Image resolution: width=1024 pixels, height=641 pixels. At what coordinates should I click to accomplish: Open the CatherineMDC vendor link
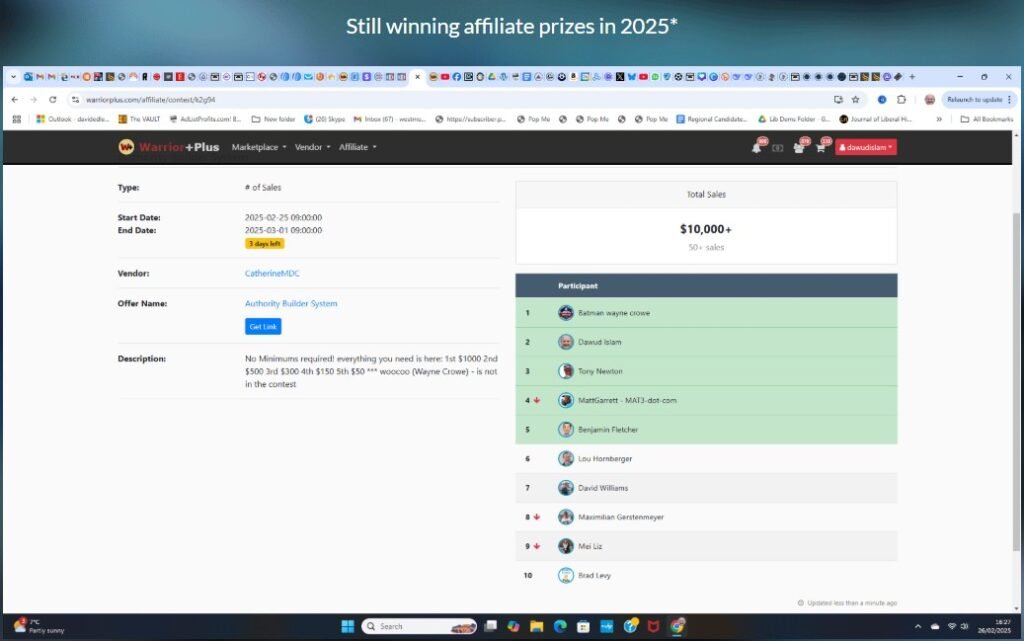click(x=272, y=273)
